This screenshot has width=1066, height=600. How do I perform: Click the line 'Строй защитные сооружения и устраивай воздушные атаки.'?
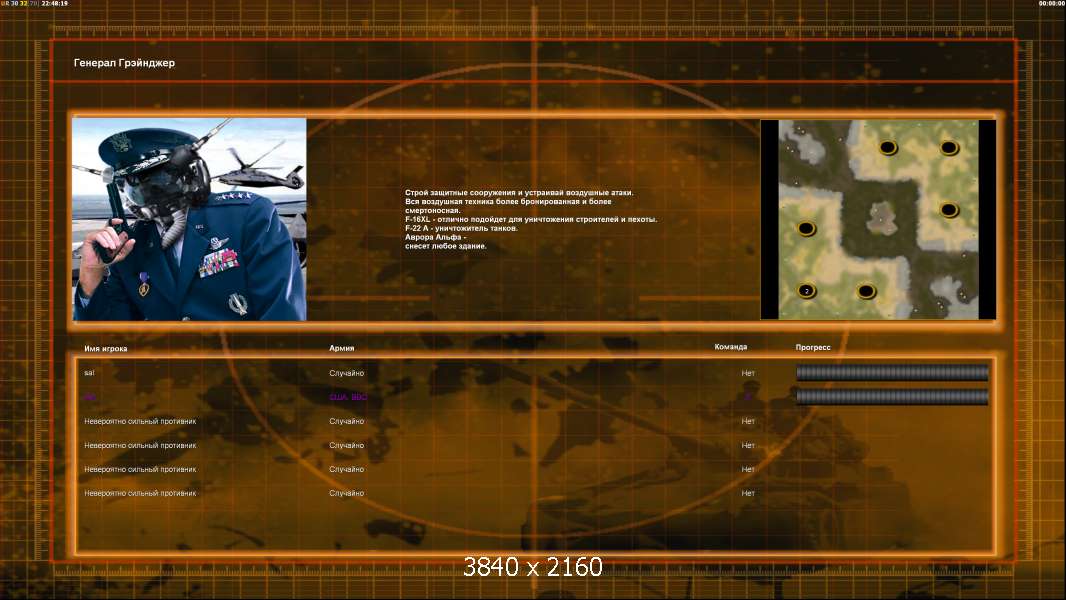[x=519, y=192]
